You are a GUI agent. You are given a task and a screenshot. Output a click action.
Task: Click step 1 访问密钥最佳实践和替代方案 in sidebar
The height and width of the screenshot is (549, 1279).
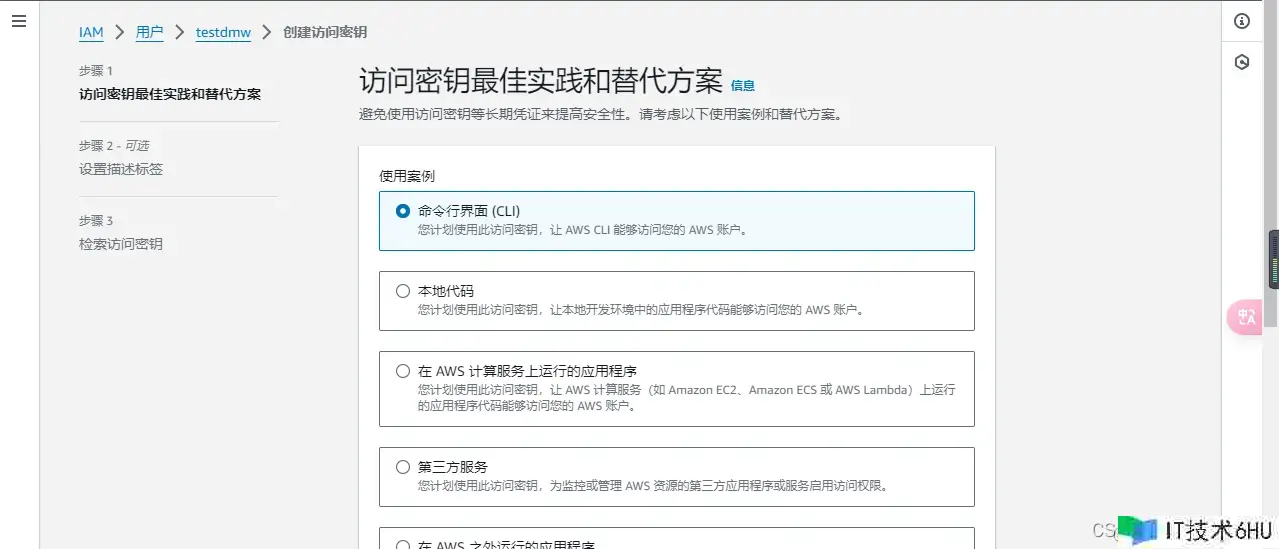pyautogui.click(x=170, y=94)
